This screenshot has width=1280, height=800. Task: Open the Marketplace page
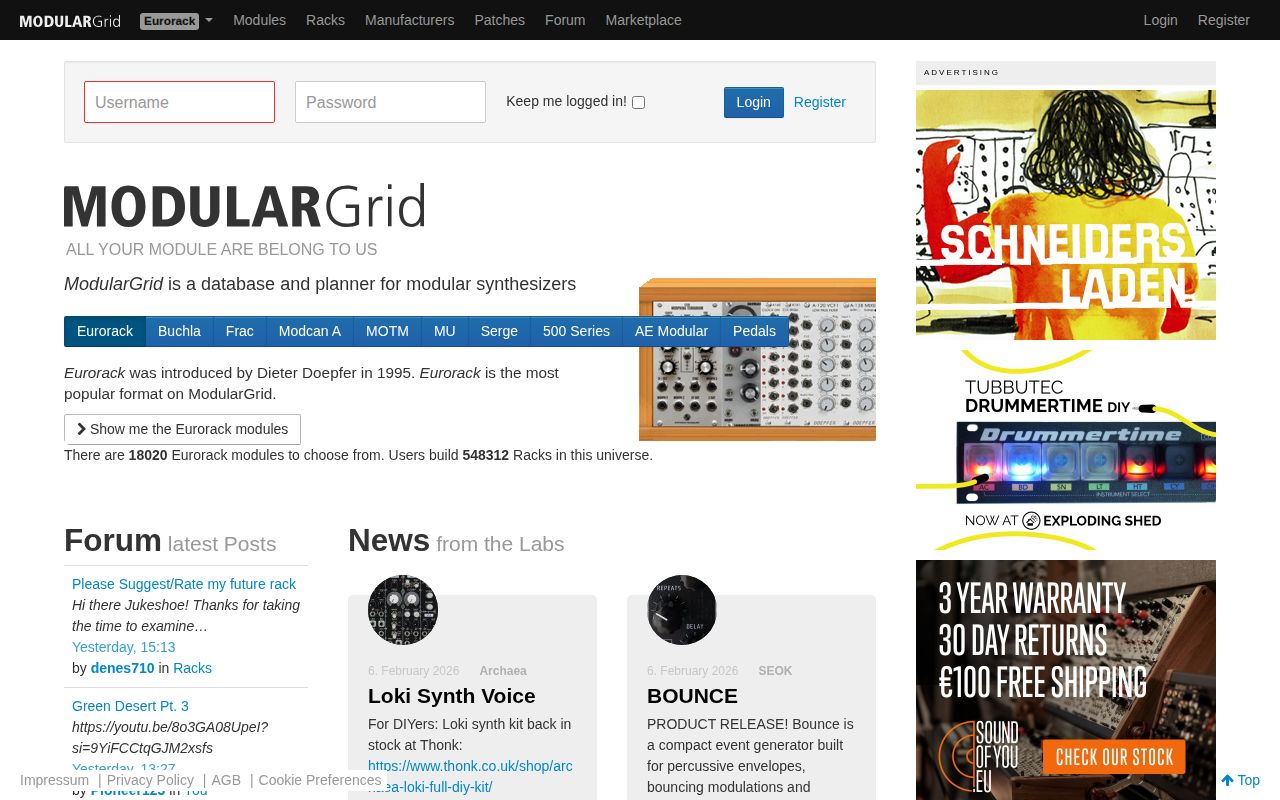[x=643, y=20]
